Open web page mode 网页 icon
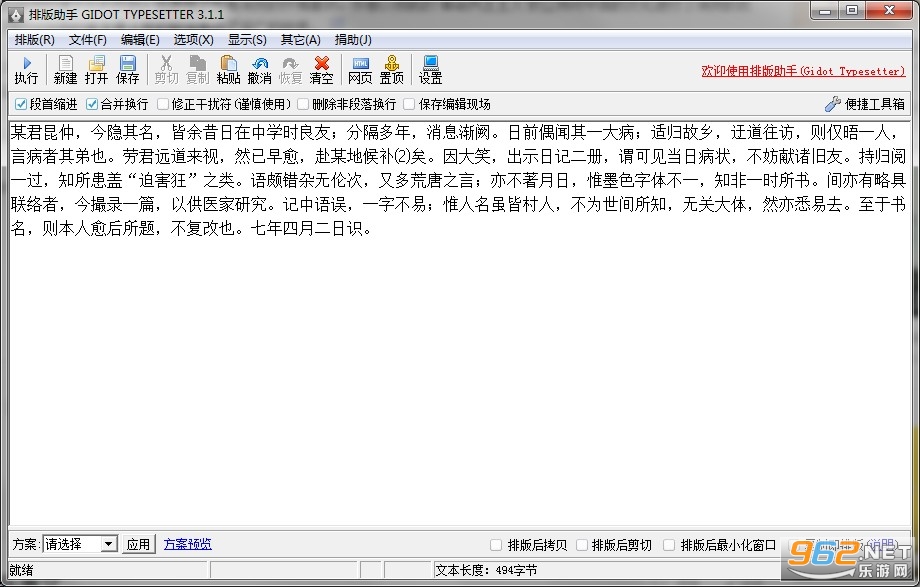This screenshot has width=920, height=587. (360, 70)
